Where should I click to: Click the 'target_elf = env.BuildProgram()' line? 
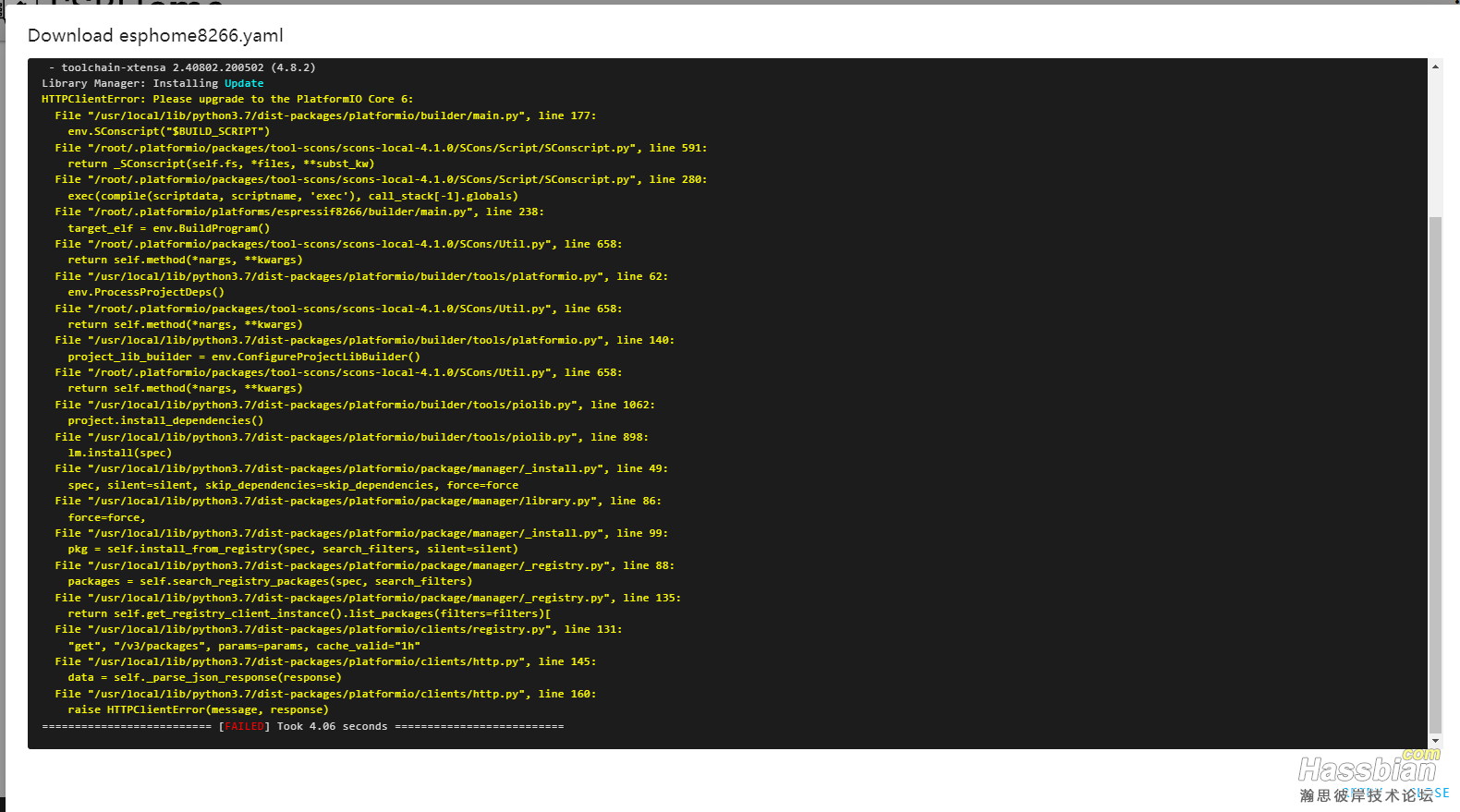pyautogui.click(x=169, y=228)
